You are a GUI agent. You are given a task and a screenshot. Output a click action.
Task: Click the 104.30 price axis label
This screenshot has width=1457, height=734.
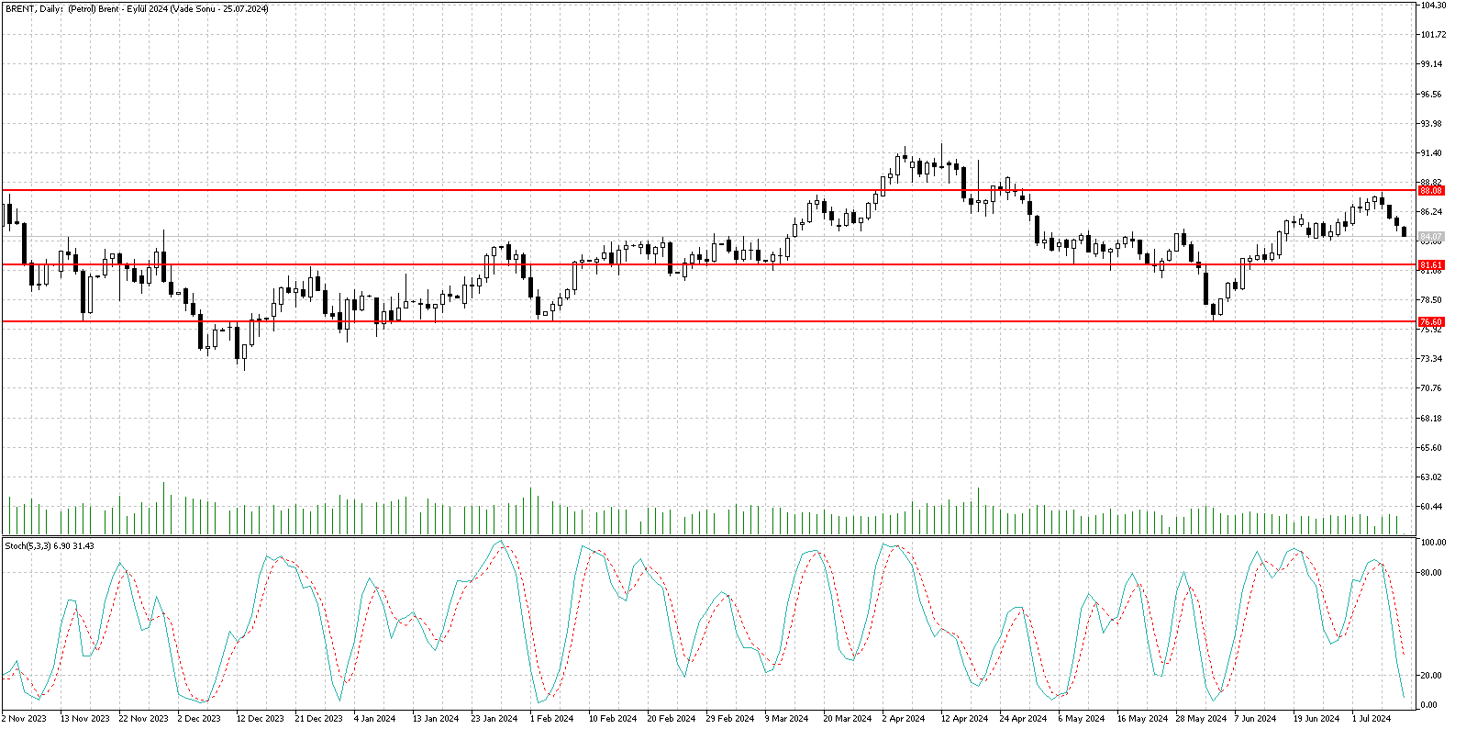point(1434,5)
